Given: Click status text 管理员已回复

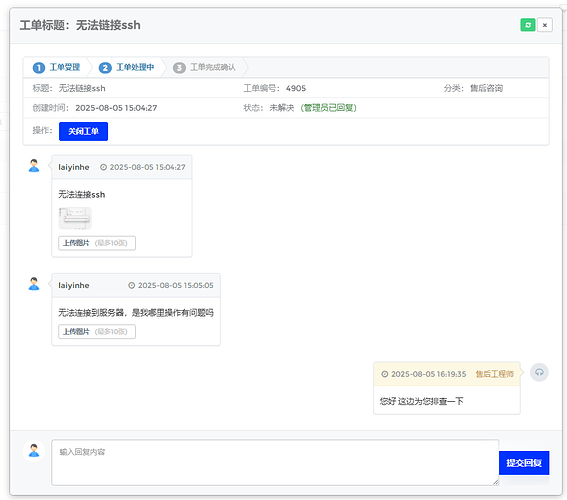Looking at the screenshot, I should click(328, 108).
